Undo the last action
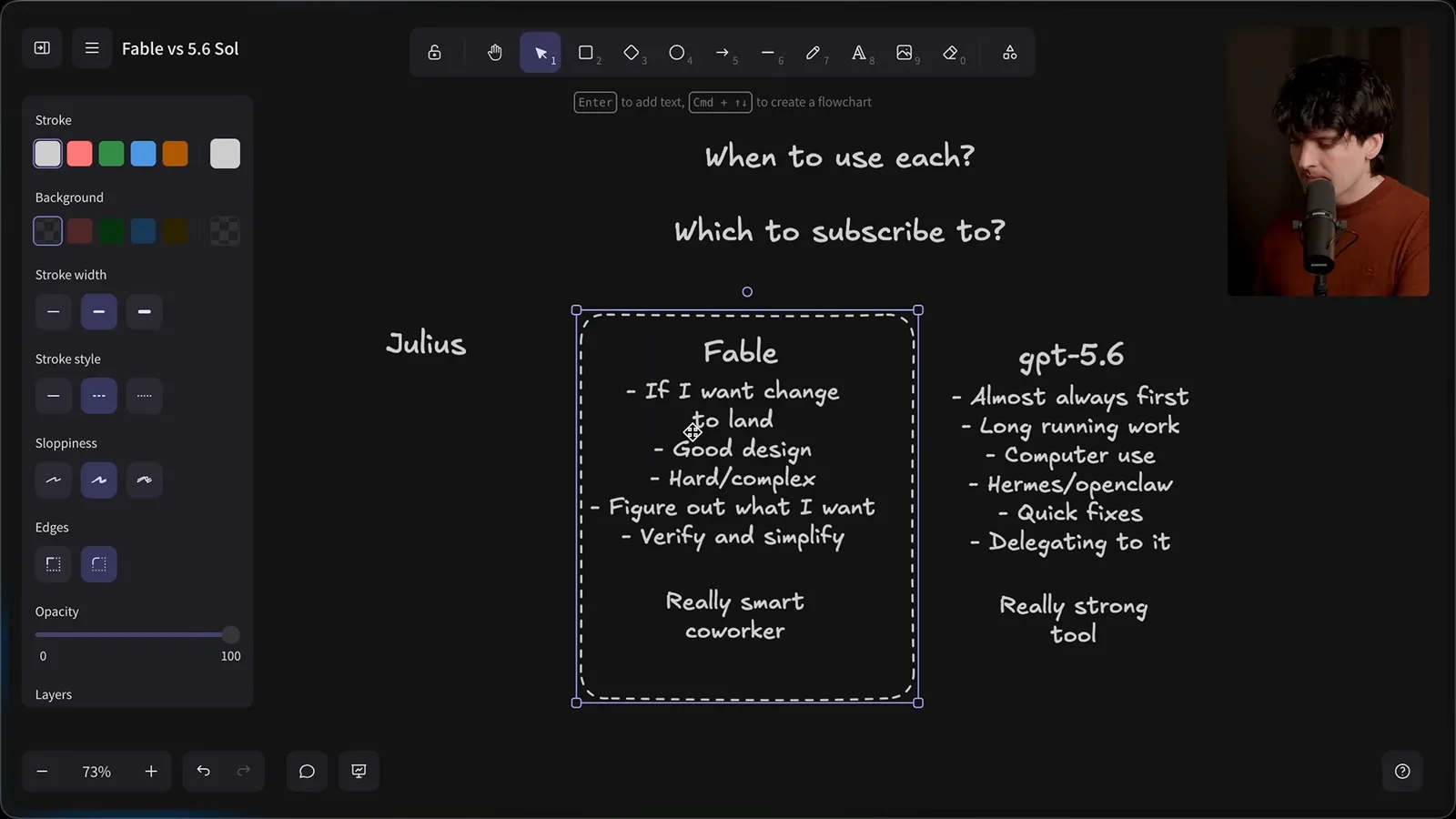The width and height of the screenshot is (1456, 819). 204,772
